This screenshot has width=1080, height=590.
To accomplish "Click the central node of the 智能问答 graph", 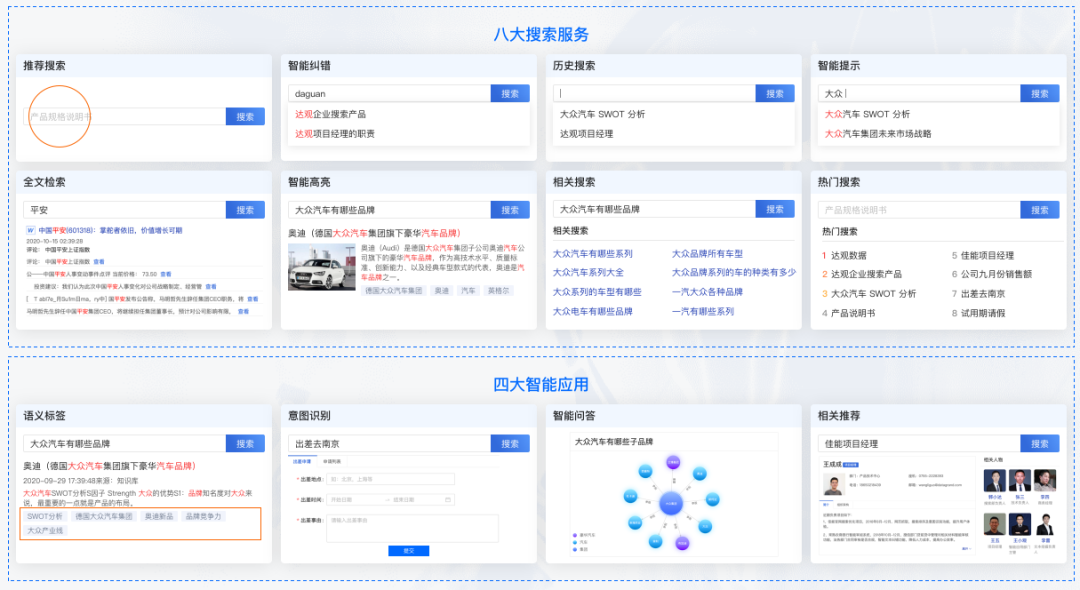I will point(671,503).
